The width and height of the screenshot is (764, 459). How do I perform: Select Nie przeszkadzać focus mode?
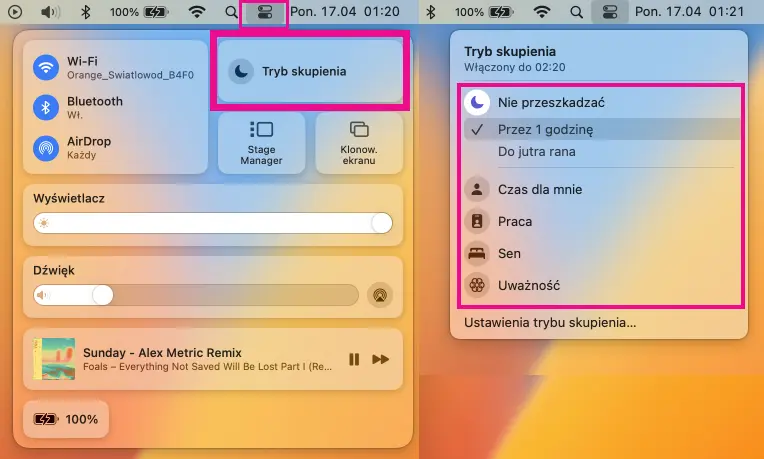(550, 103)
